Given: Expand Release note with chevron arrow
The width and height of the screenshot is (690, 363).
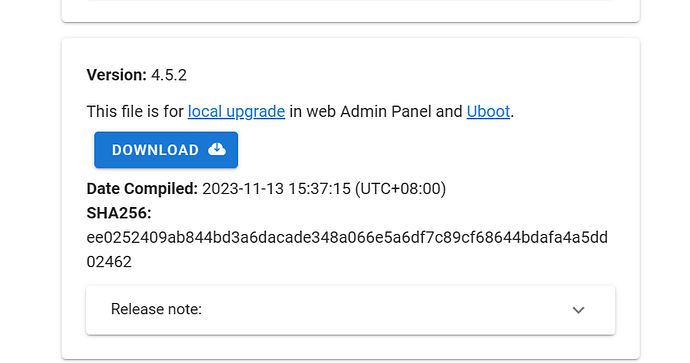Looking at the screenshot, I should pos(578,310).
